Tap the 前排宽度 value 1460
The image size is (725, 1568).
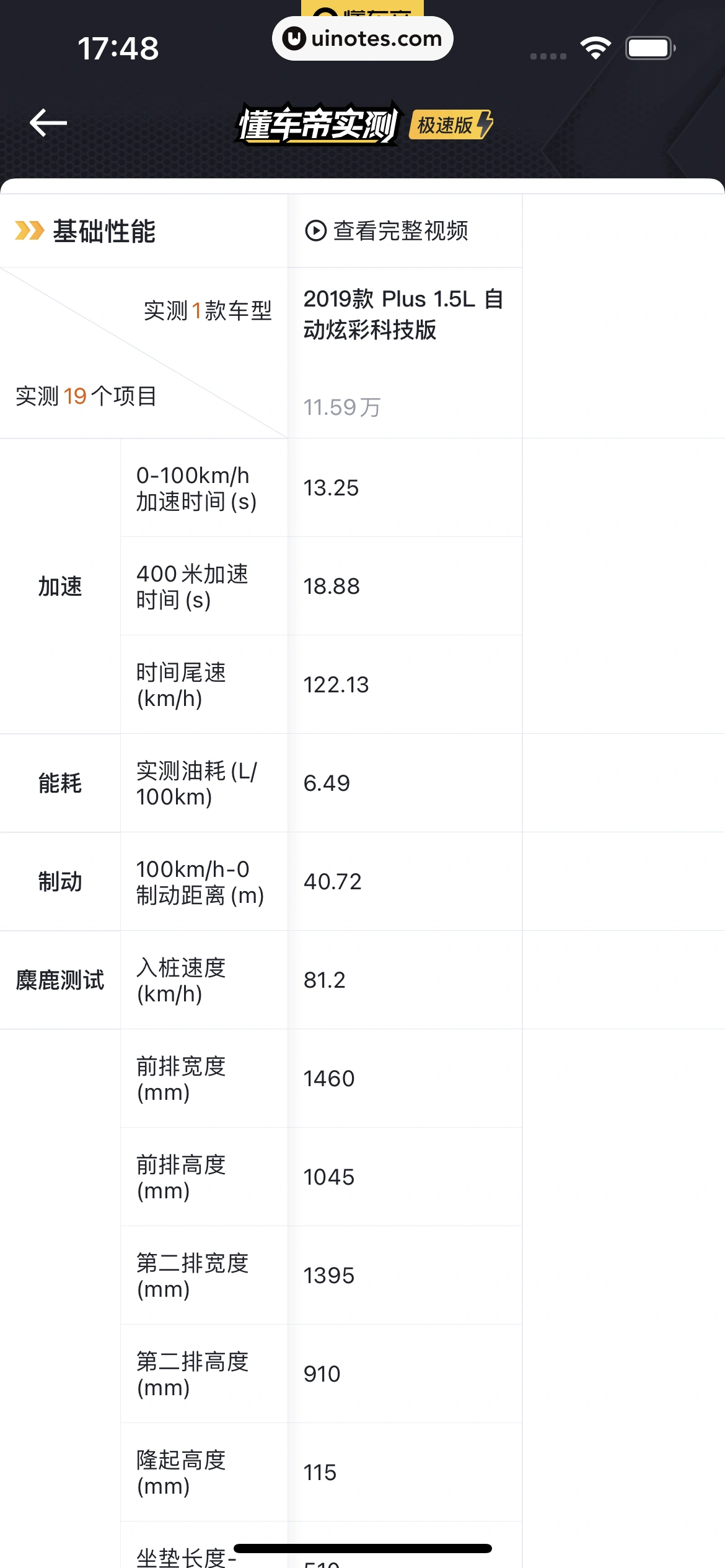point(329,1078)
